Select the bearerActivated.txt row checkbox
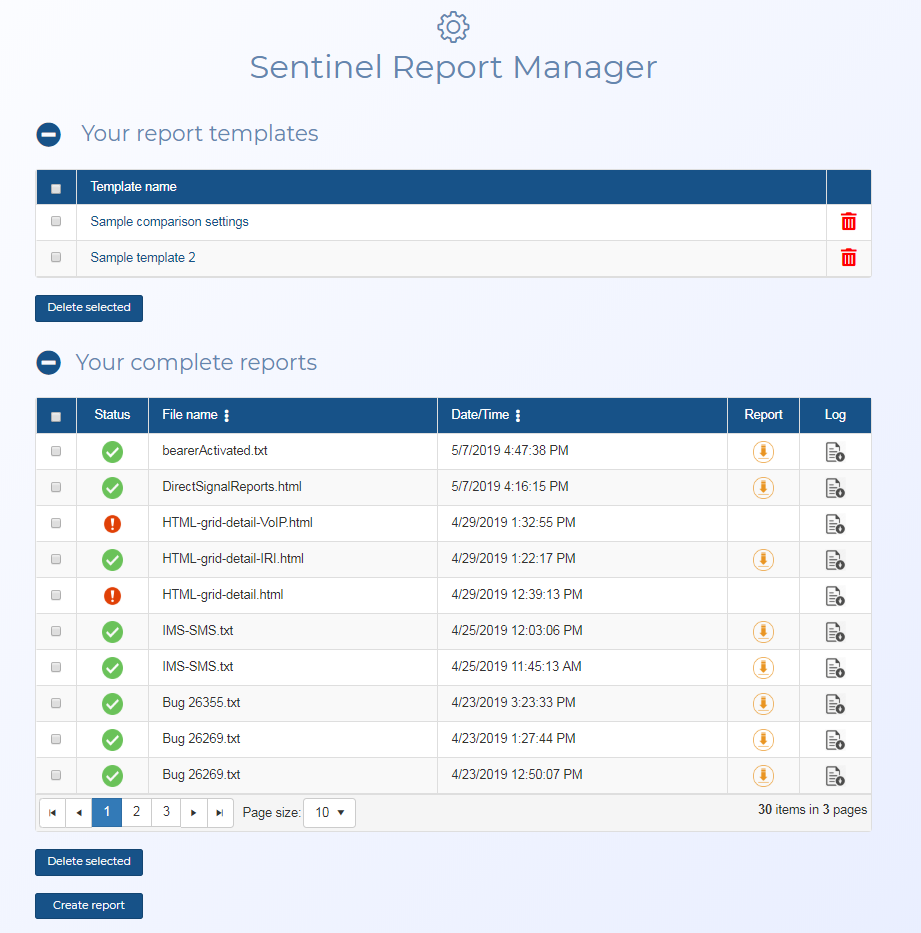This screenshot has width=921, height=933. 56,451
